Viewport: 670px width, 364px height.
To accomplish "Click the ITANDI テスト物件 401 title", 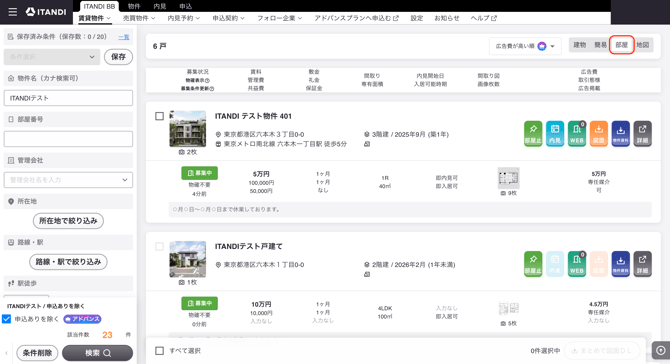I will 253,116.
